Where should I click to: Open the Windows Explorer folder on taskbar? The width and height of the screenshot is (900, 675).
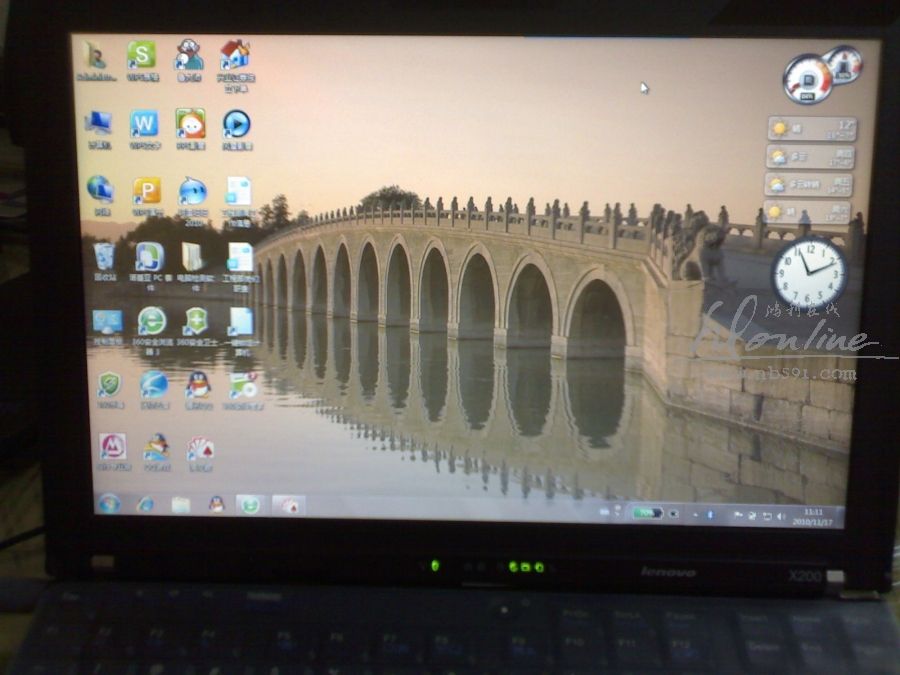click(180, 505)
